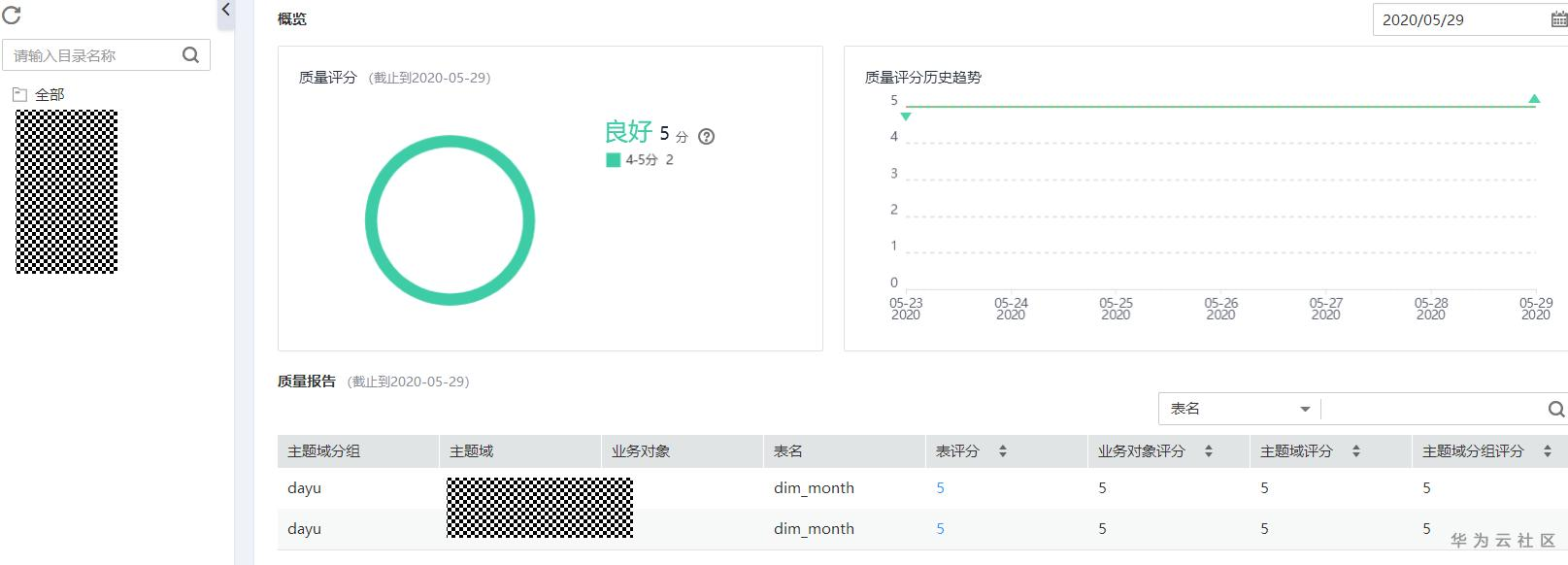
Task: Collapse the left directory panel
Action: 225,11
